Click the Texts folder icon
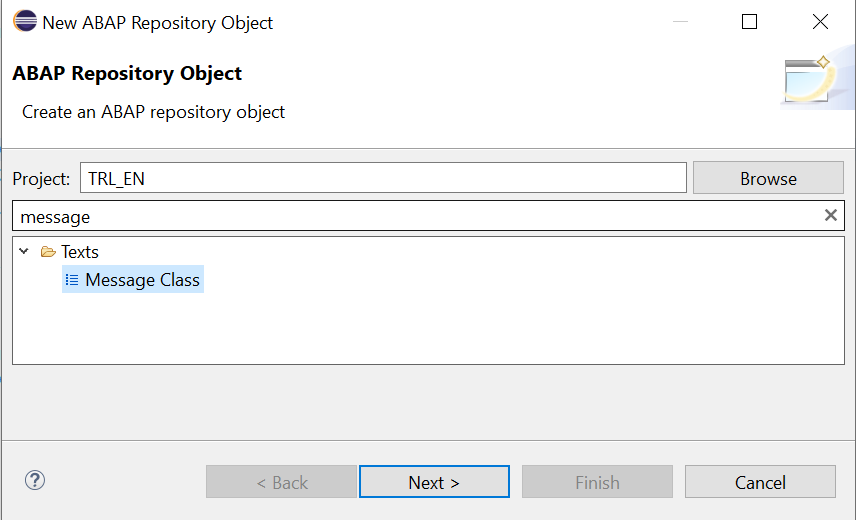Image resolution: width=856 pixels, height=520 pixels. (48, 252)
